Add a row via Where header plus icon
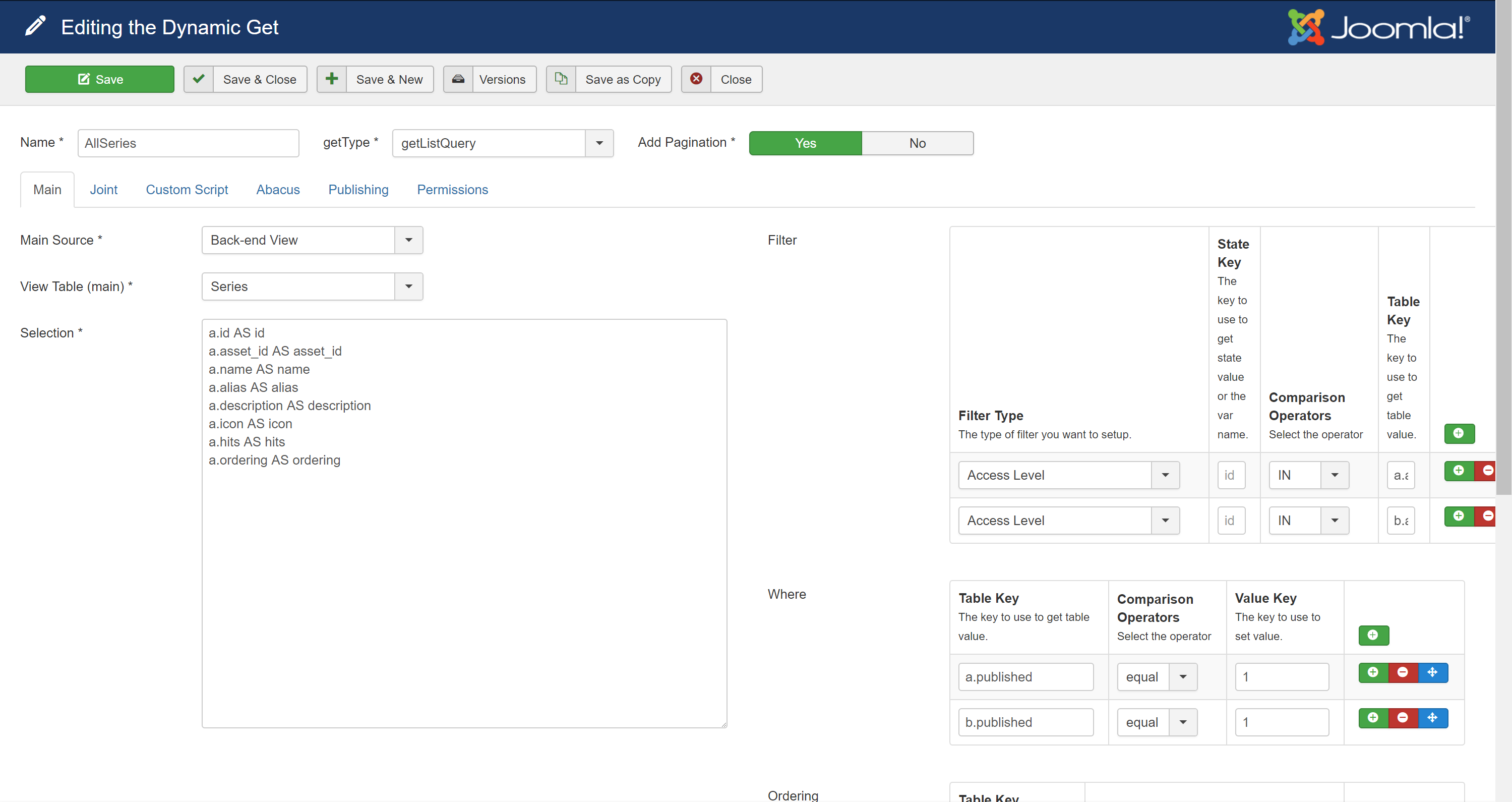Image resolution: width=1512 pixels, height=802 pixels. [x=1373, y=635]
